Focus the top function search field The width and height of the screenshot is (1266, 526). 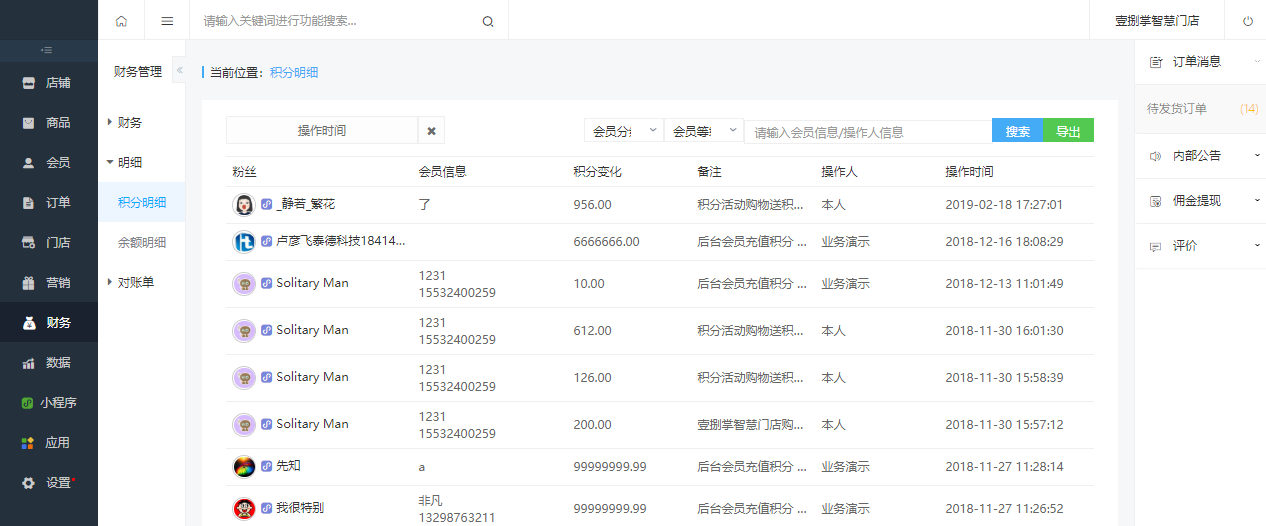(337, 21)
